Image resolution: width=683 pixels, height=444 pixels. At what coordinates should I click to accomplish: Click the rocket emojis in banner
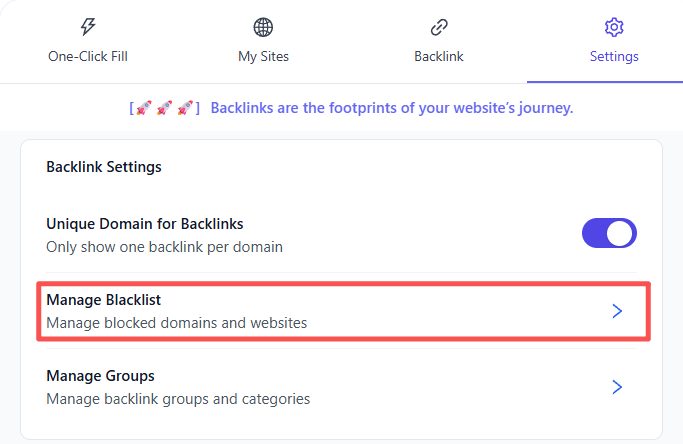(165, 108)
